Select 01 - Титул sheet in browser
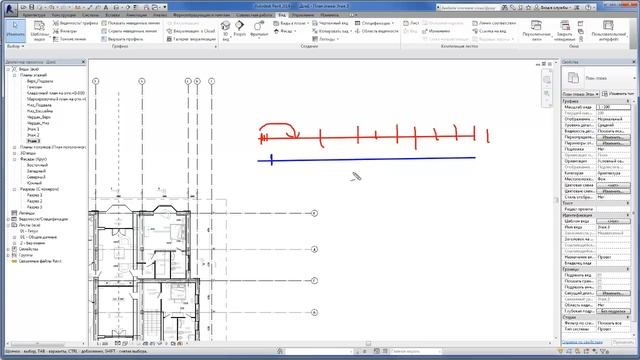 pos(29,231)
